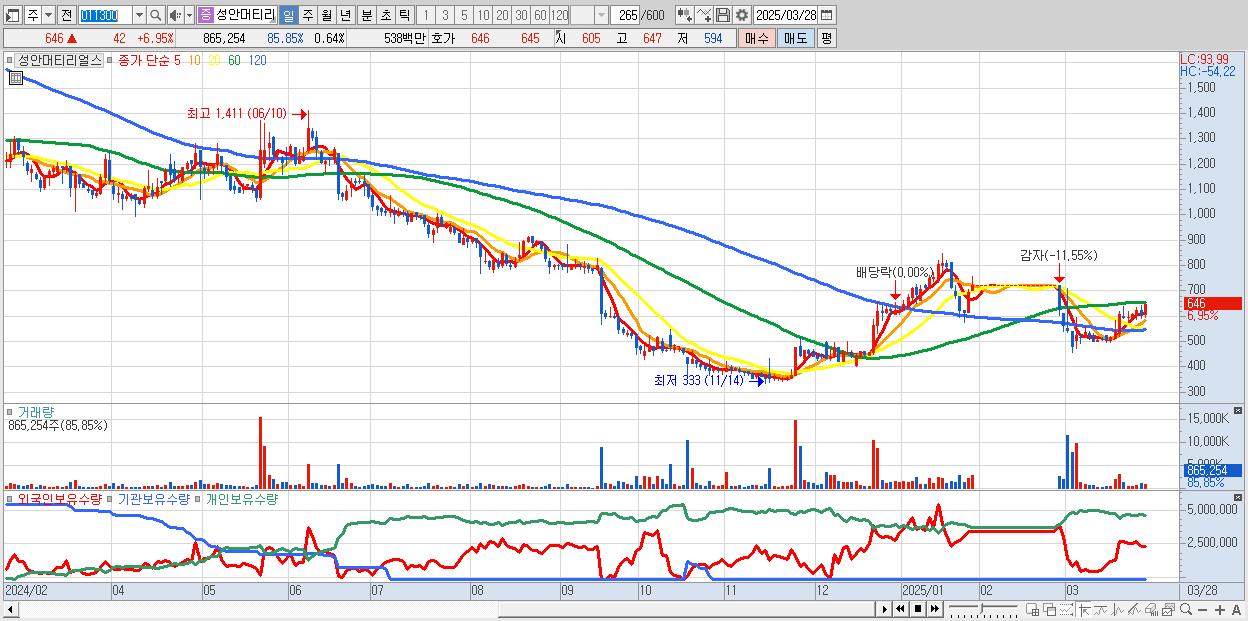Click the play forward chart button
The image size is (1248, 621).
tap(885, 609)
